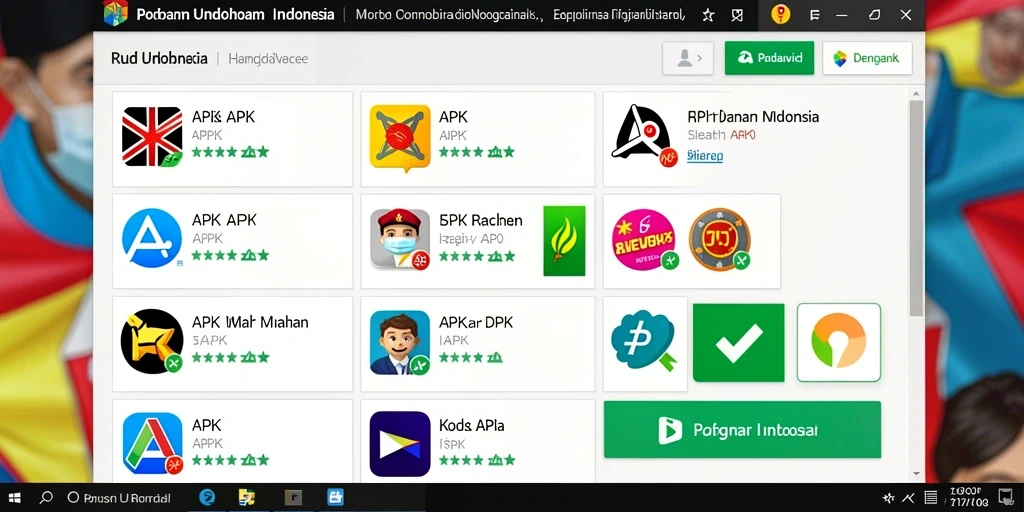Click the yellow location pin icon
This screenshot has width=1024, height=512.
pos(780,14)
